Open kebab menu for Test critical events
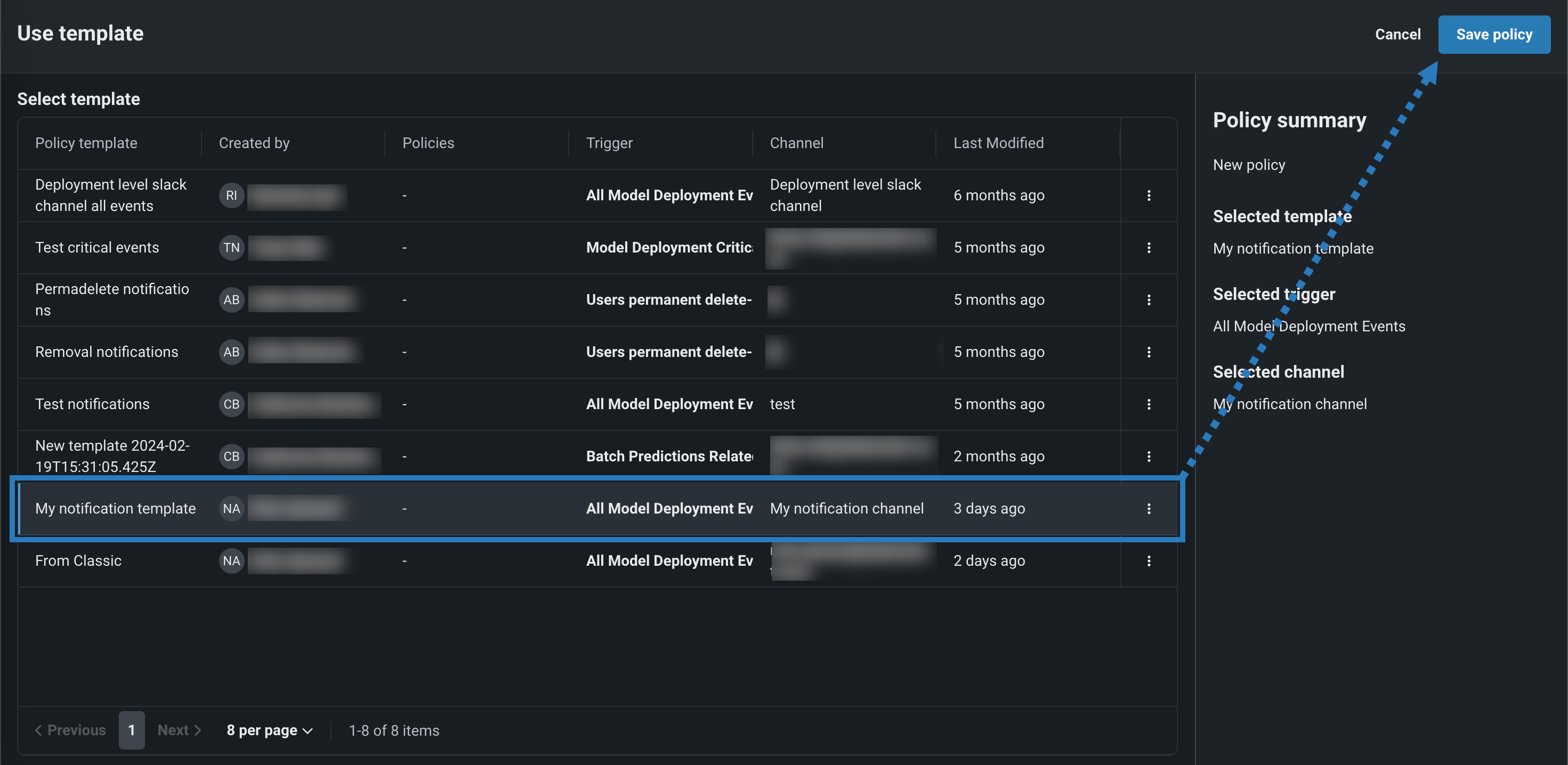Image resolution: width=1568 pixels, height=765 pixels. click(1149, 248)
